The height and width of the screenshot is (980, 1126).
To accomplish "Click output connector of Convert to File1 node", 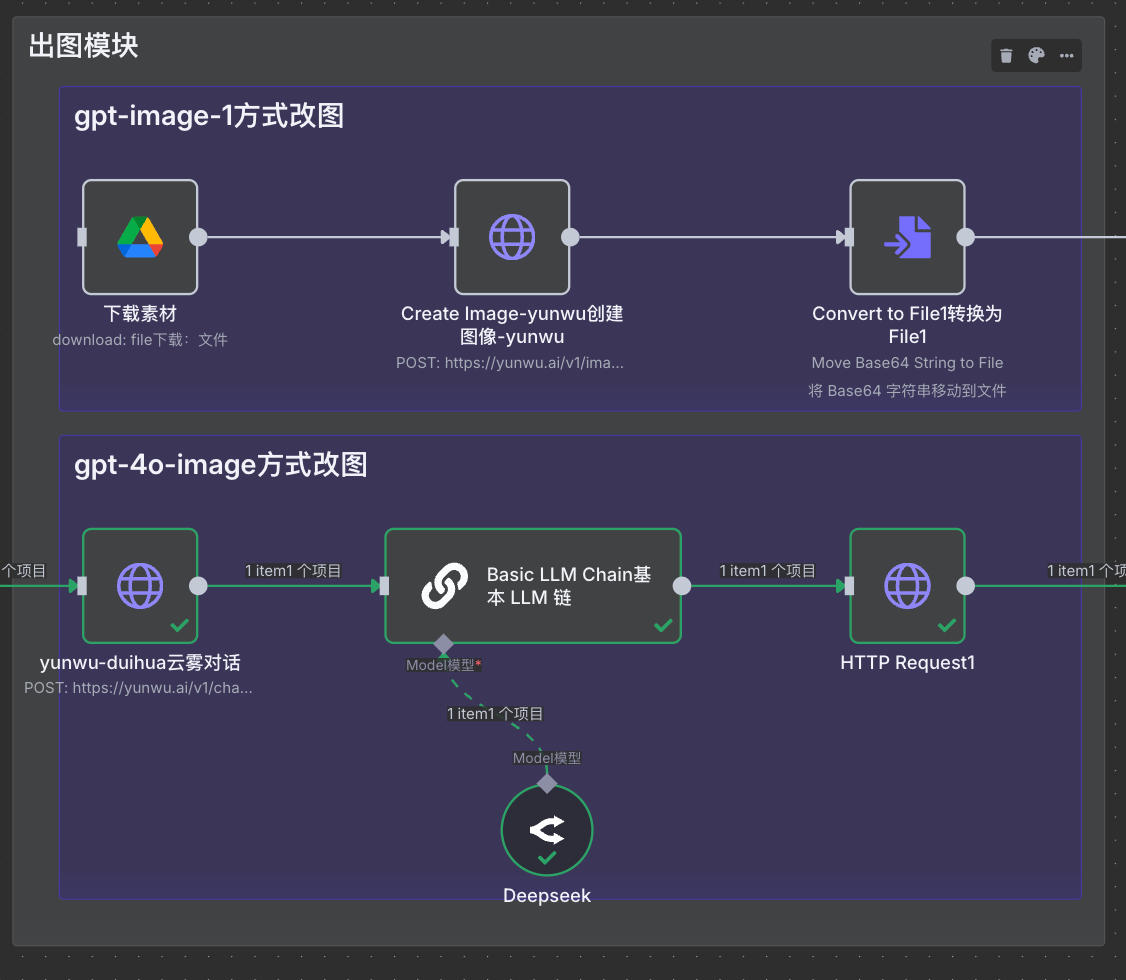I will (966, 237).
